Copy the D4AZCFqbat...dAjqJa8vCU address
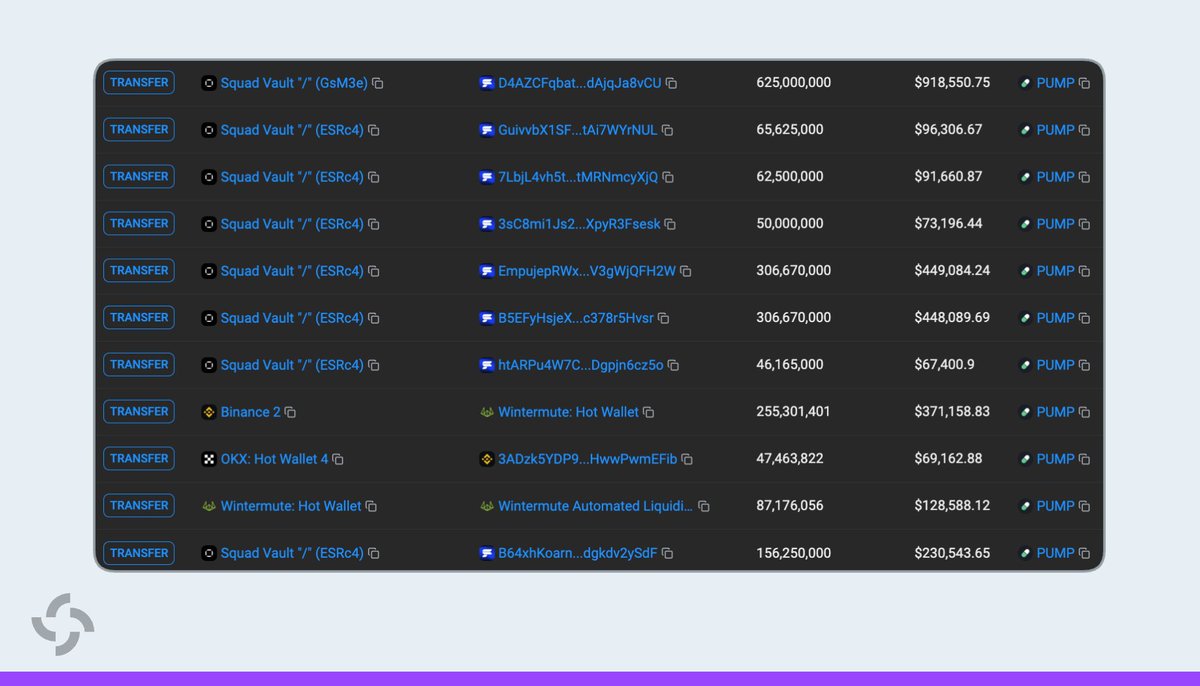 pyautogui.click(x=672, y=83)
